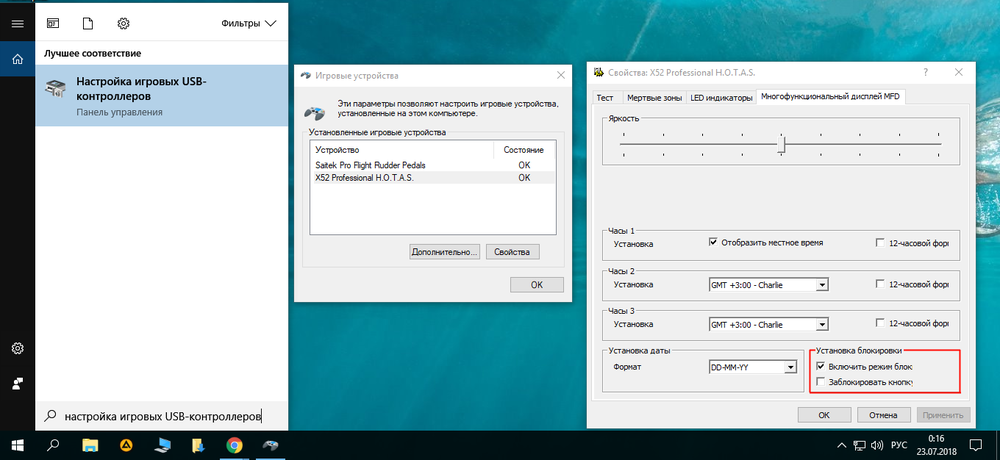
Task: Close the Игровые устройства window
Action: (561, 75)
